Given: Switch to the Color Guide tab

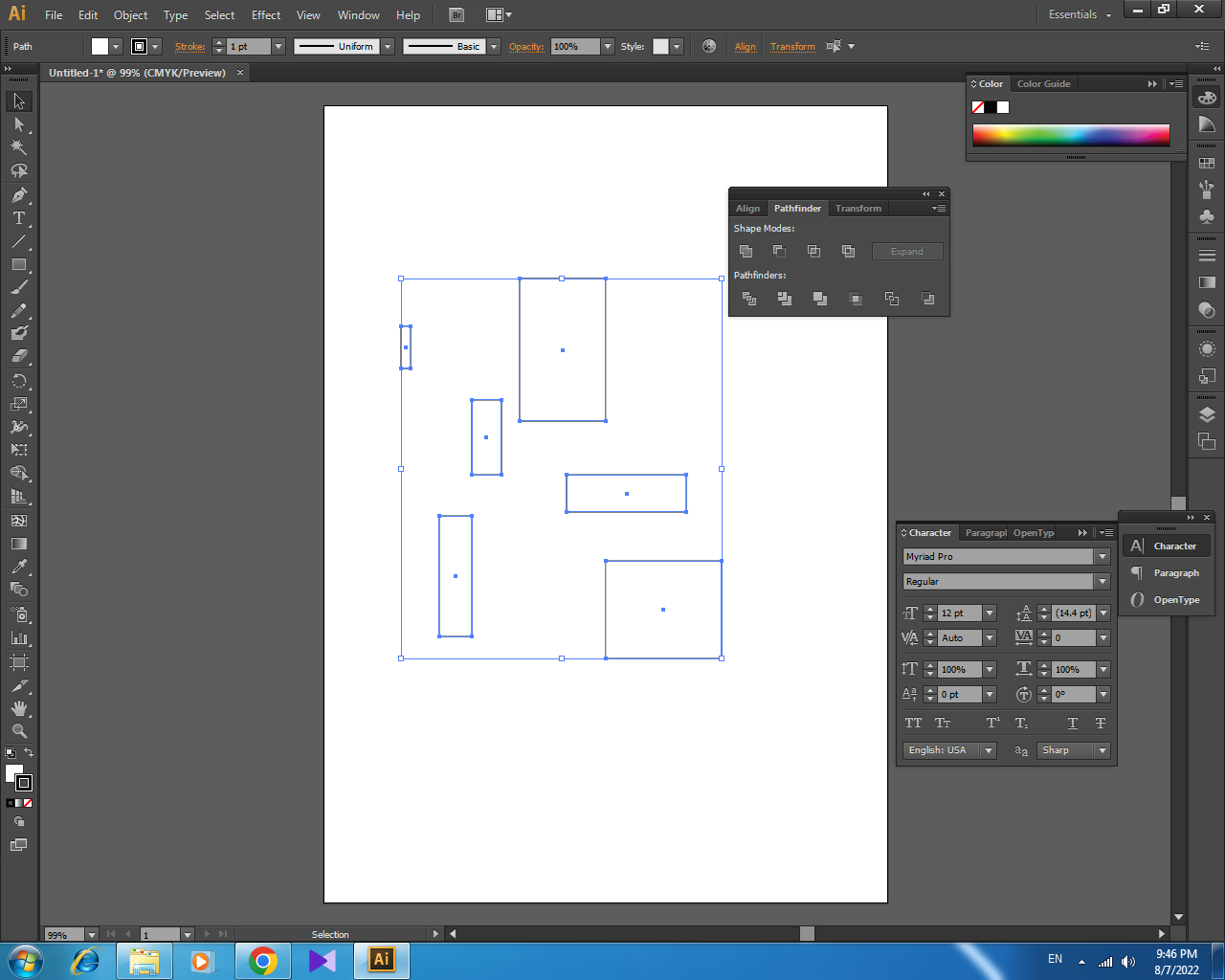Looking at the screenshot, I should [1043, 84].
